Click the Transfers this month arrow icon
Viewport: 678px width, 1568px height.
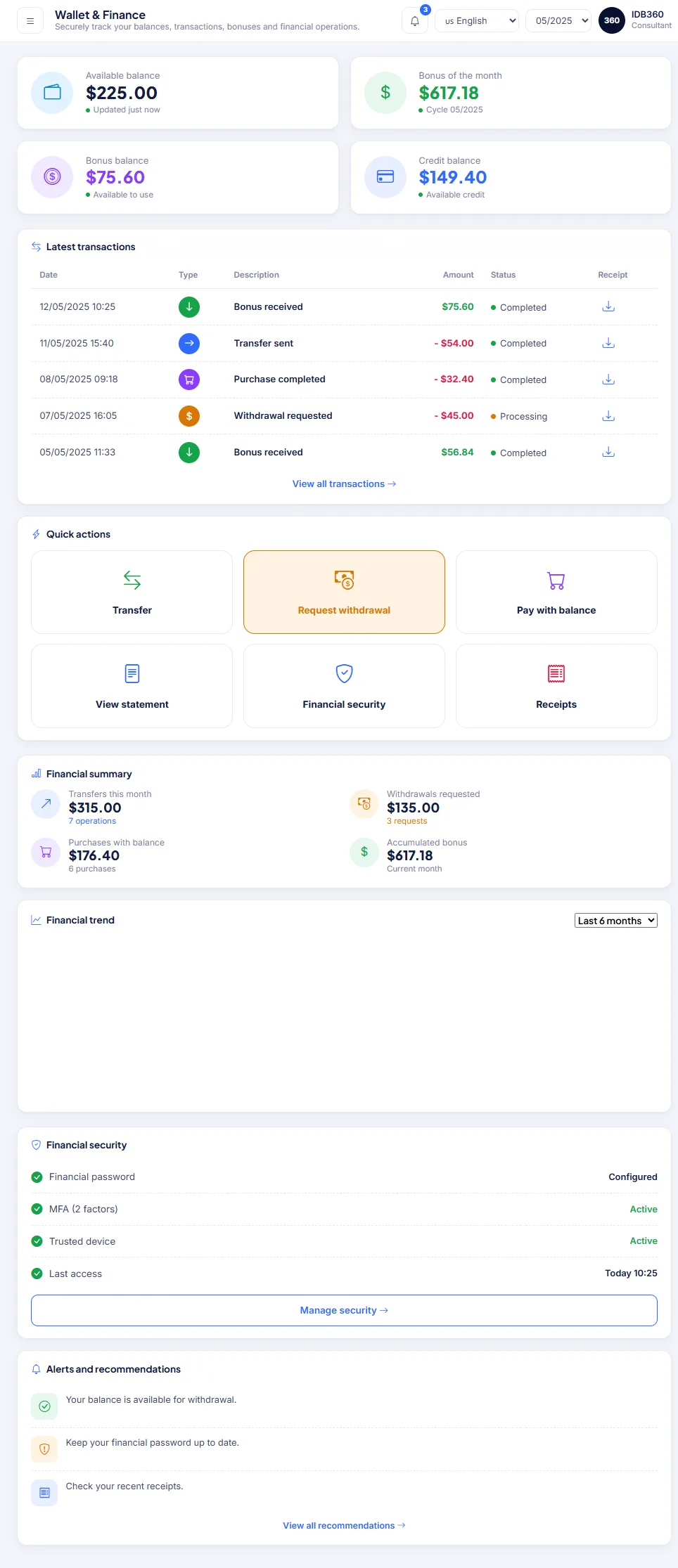tap(46, 804)
